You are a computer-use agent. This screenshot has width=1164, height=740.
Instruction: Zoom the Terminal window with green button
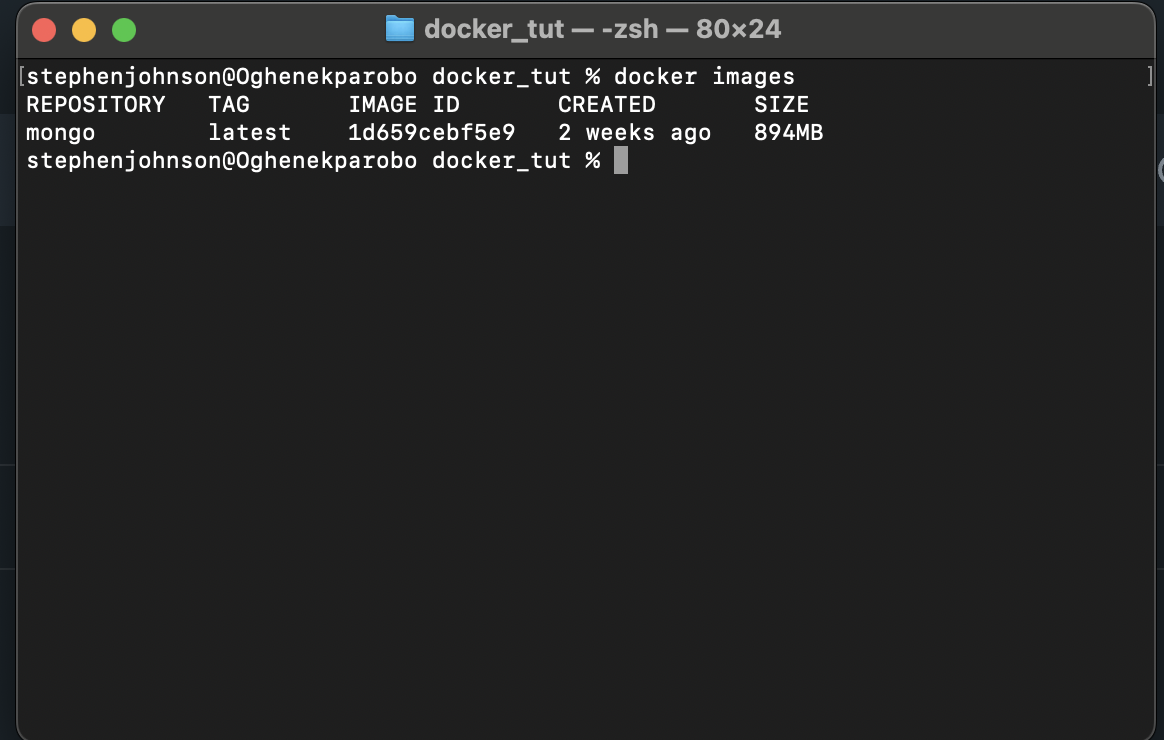coord(124,29)
